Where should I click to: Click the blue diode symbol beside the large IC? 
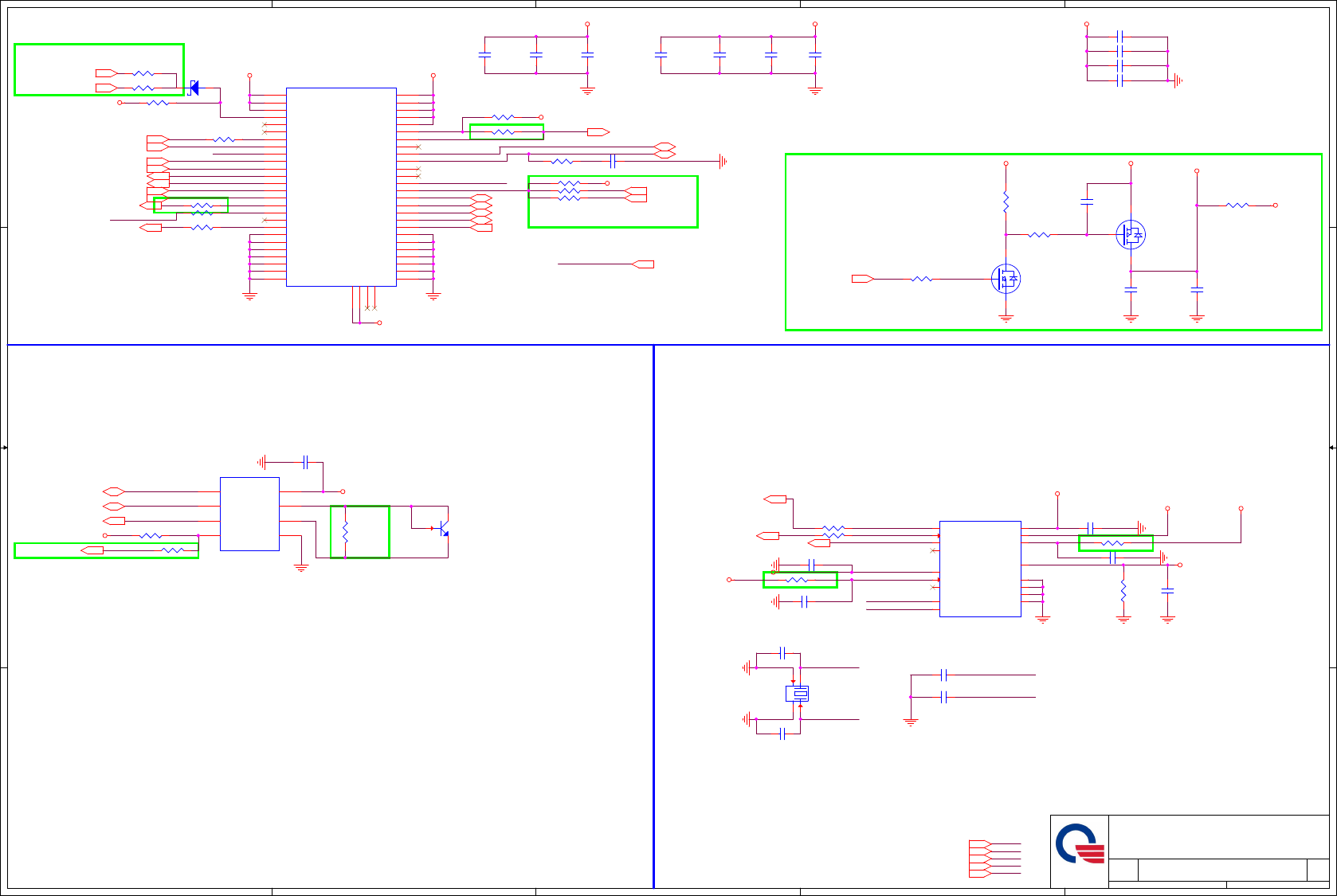click(x=194, y=88)
